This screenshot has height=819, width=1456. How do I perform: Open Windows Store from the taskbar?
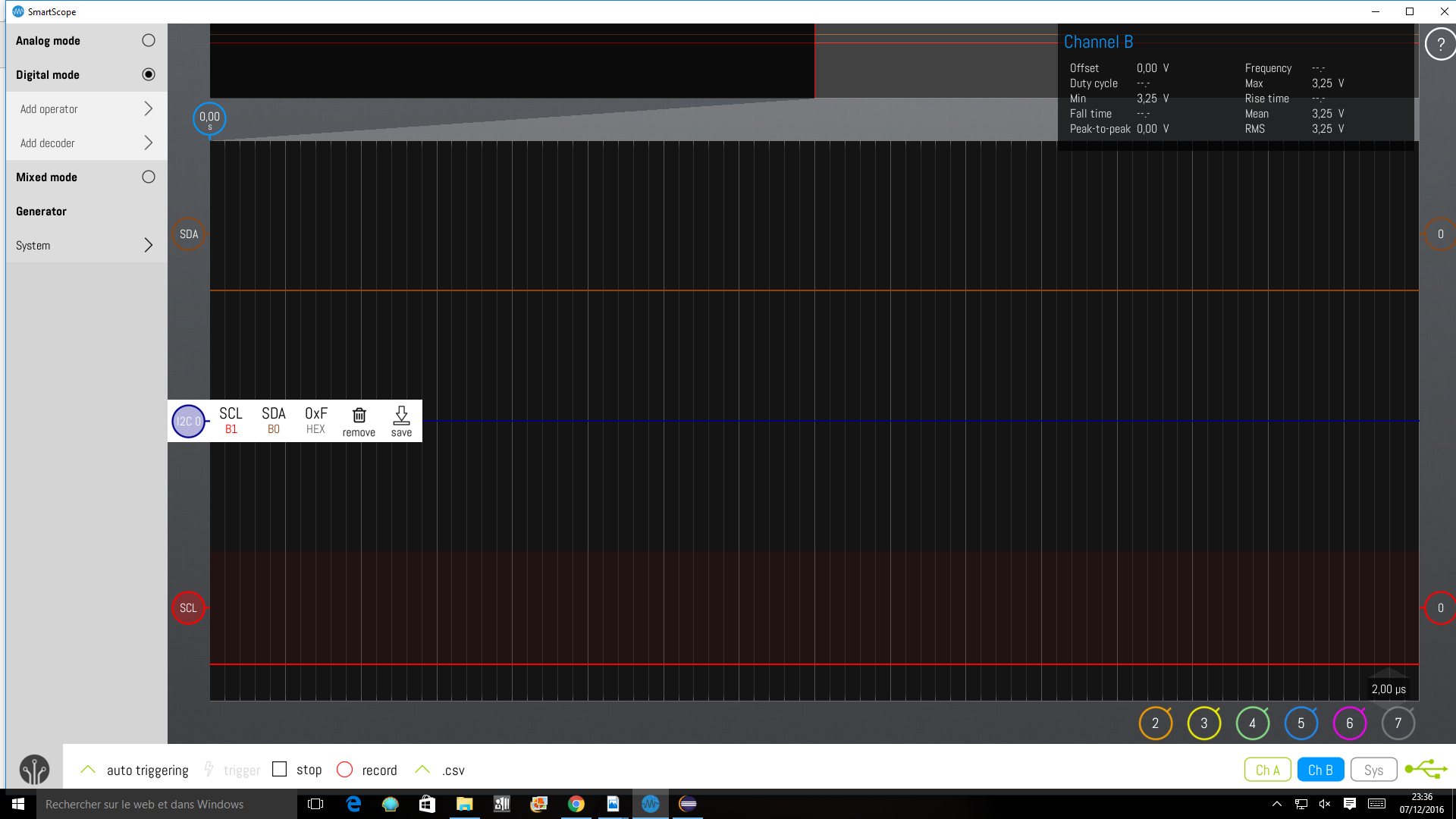click(427, 804)
